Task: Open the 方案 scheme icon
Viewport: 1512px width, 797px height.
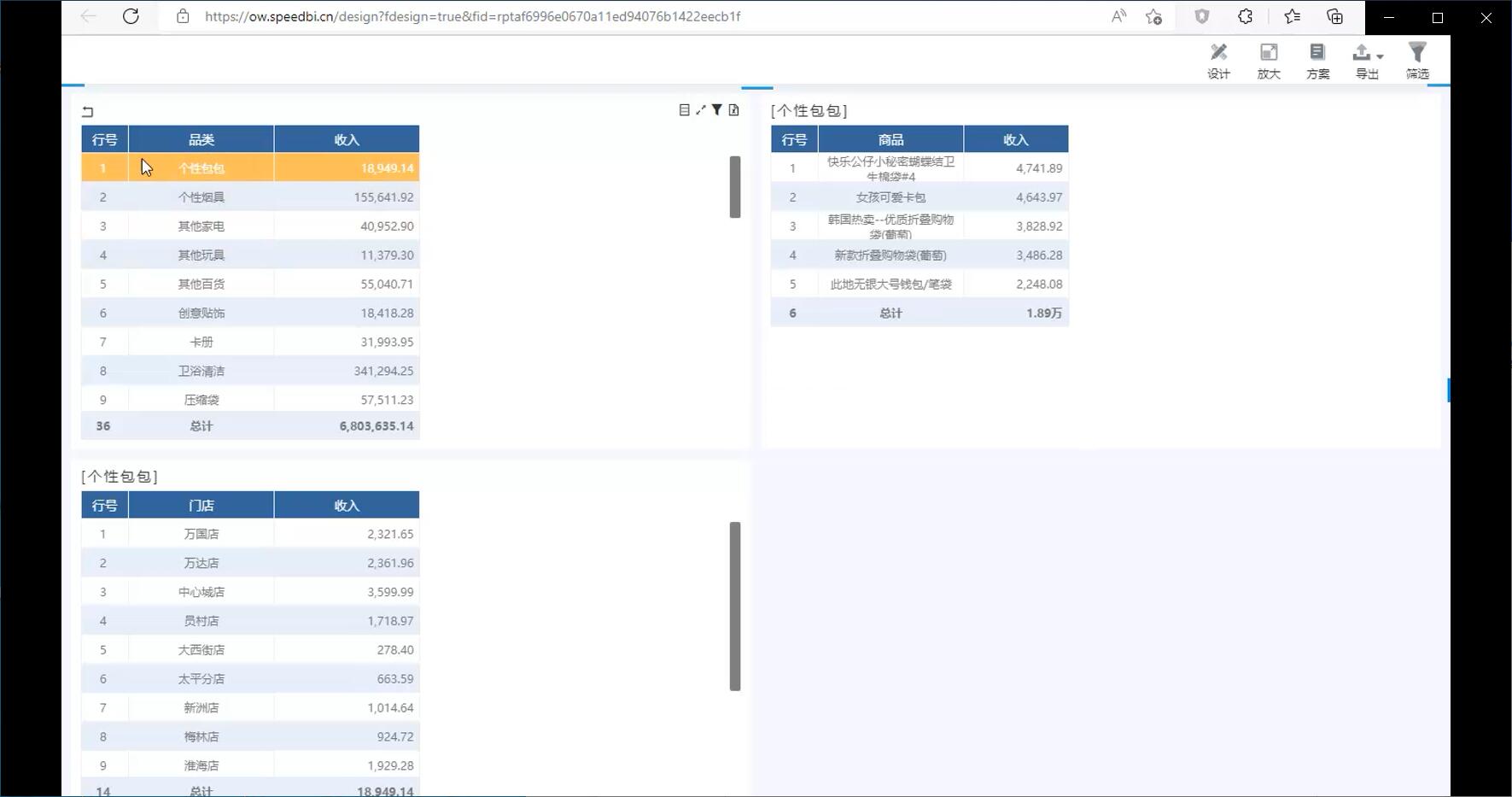Action: 1318,53
